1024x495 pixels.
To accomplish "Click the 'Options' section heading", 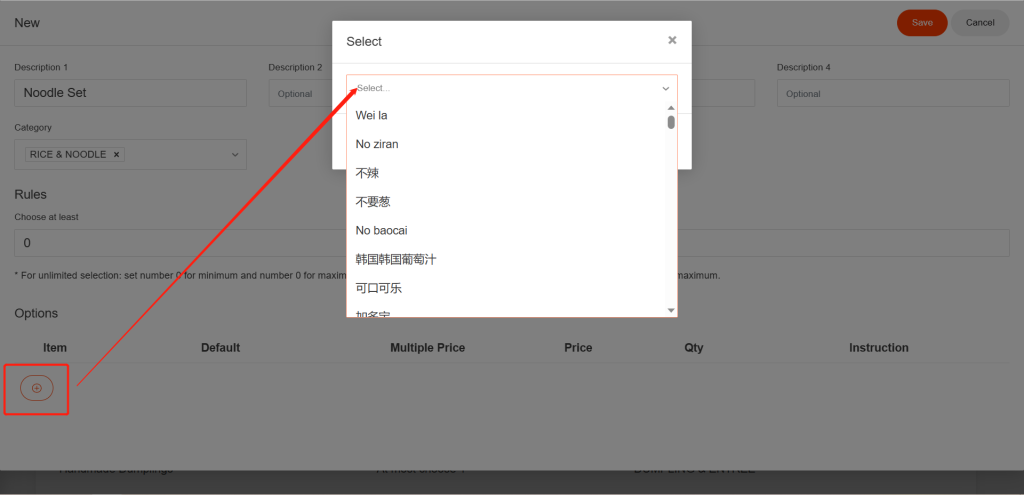I will [x=36, y=313].
